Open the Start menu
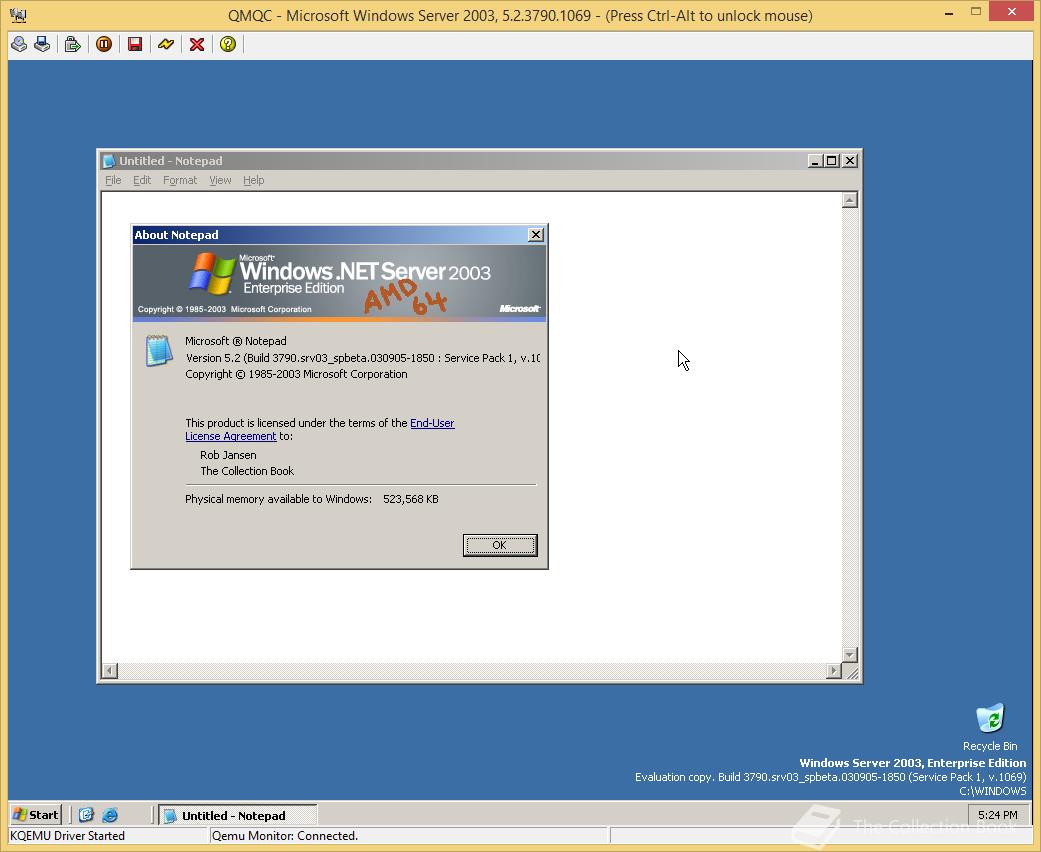Image resolution: width=1041 pixels, height=852 pixels. pos(36,815)
